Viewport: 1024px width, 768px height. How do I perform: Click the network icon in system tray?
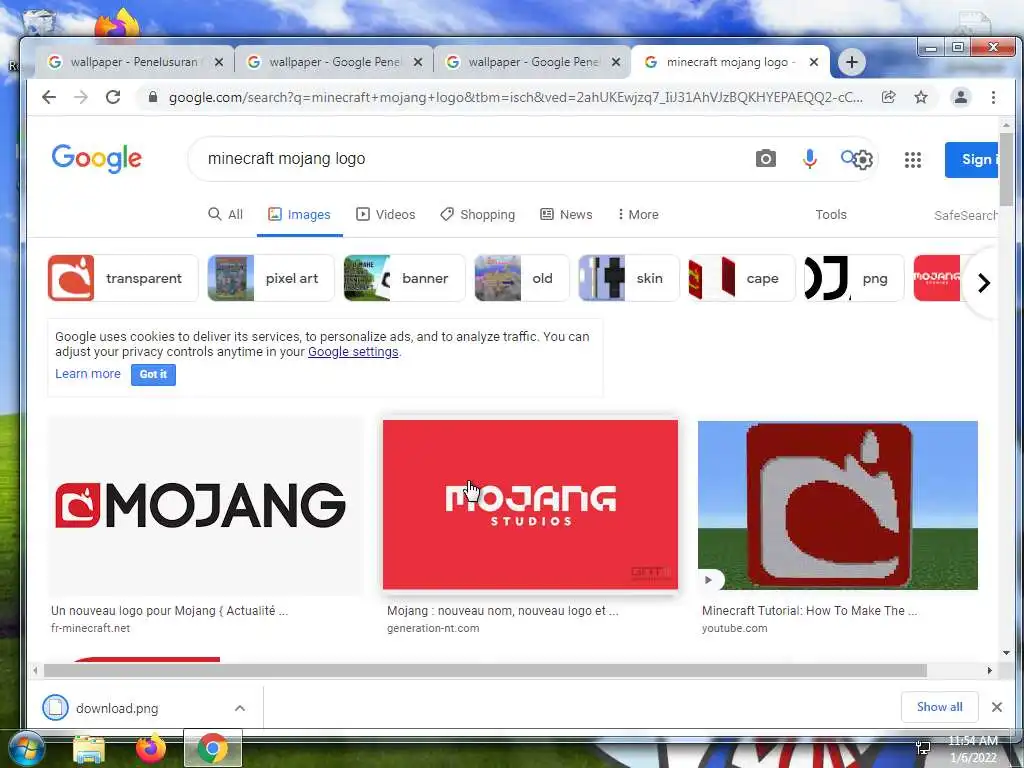[923, 748]
